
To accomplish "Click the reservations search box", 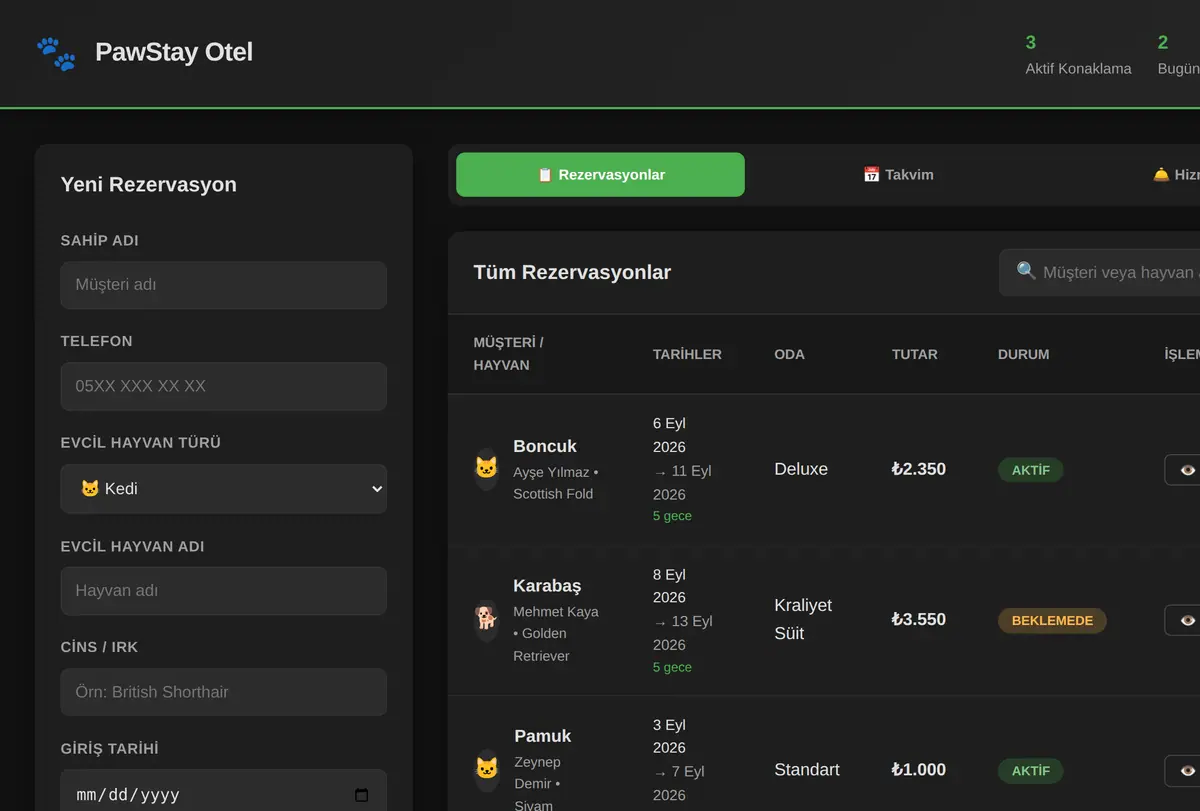I will point(1100,272).
